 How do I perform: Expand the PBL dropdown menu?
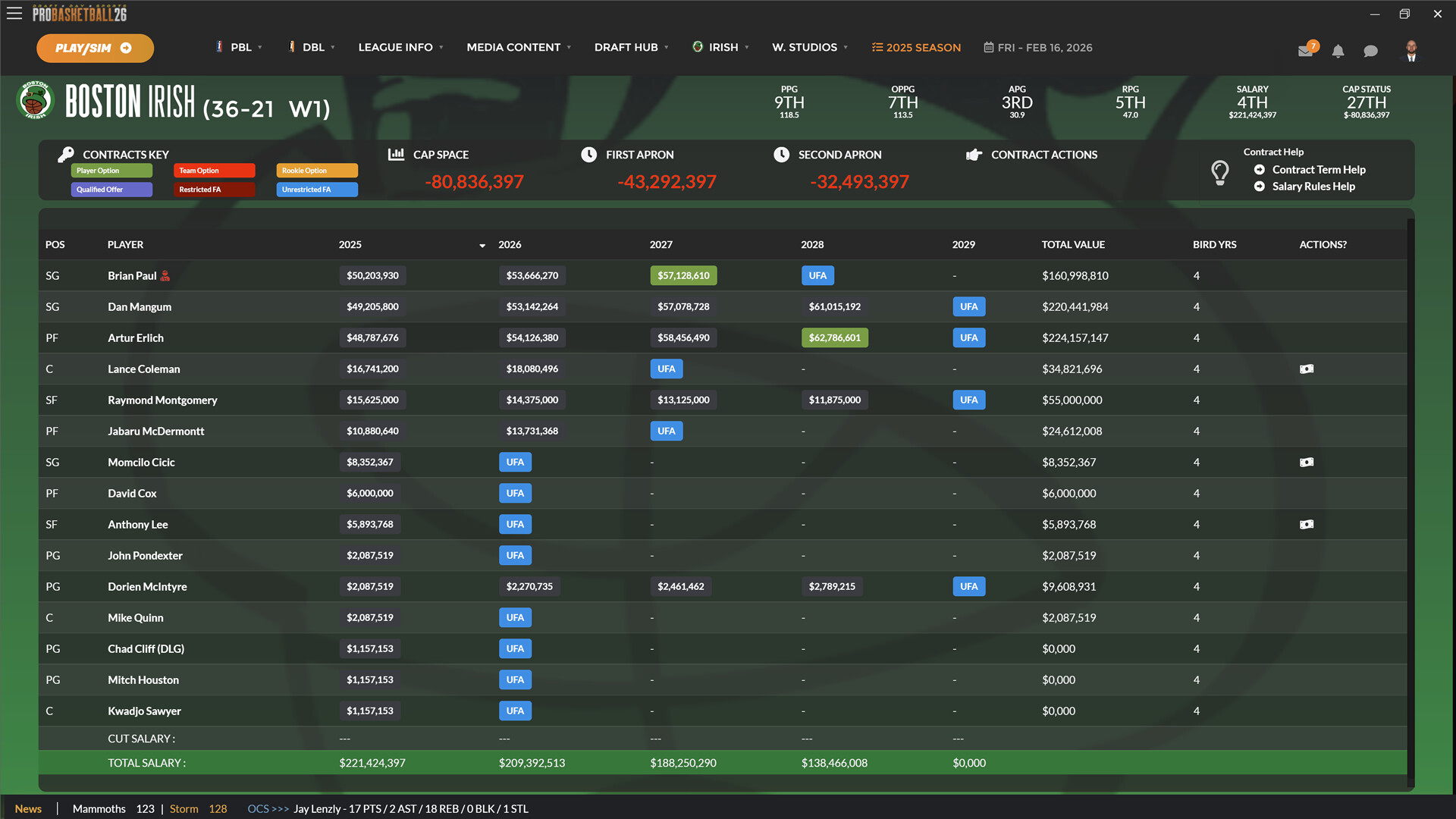click(x=241, y=47)
